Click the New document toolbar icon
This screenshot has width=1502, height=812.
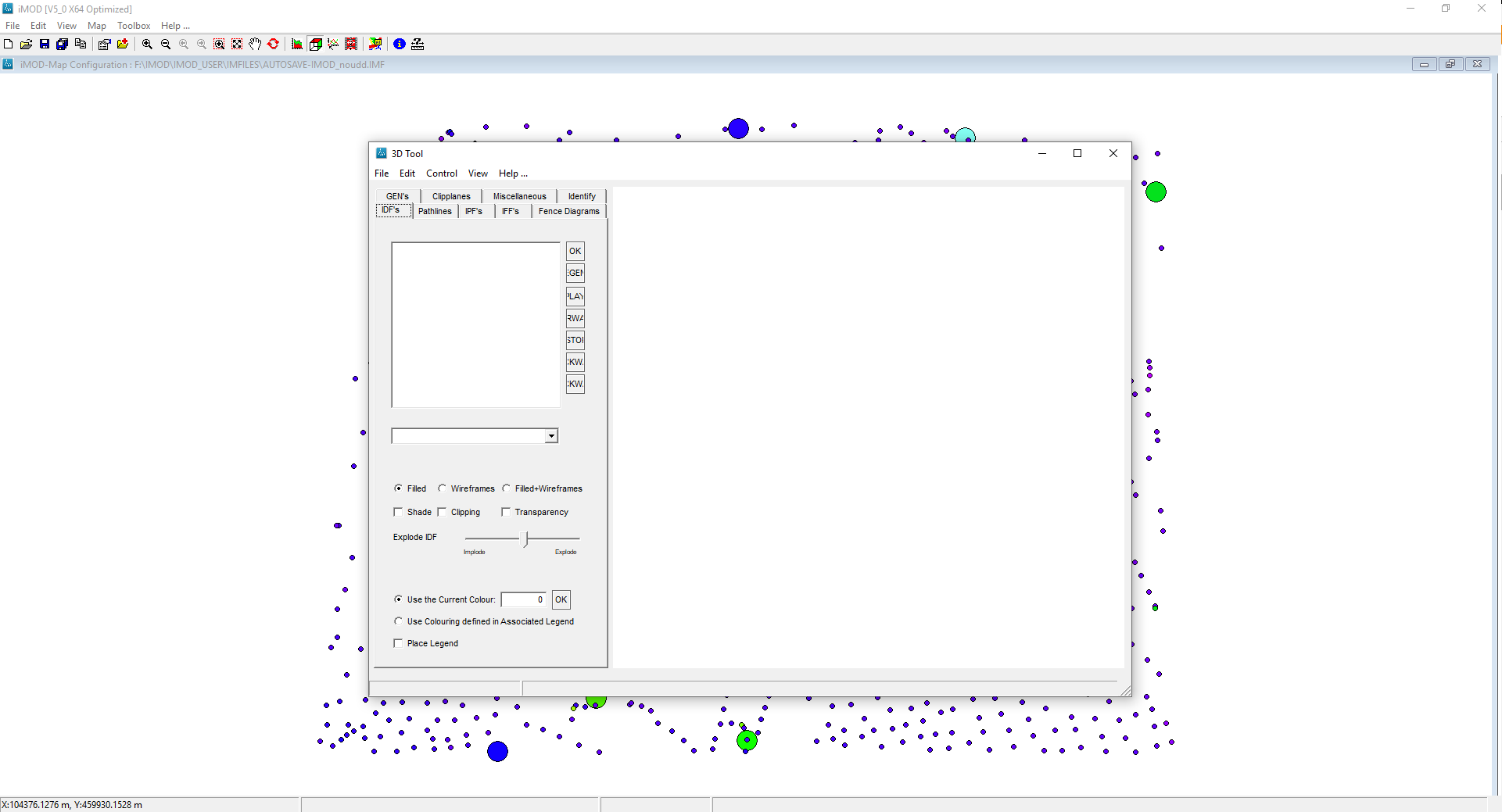[9, 45]
